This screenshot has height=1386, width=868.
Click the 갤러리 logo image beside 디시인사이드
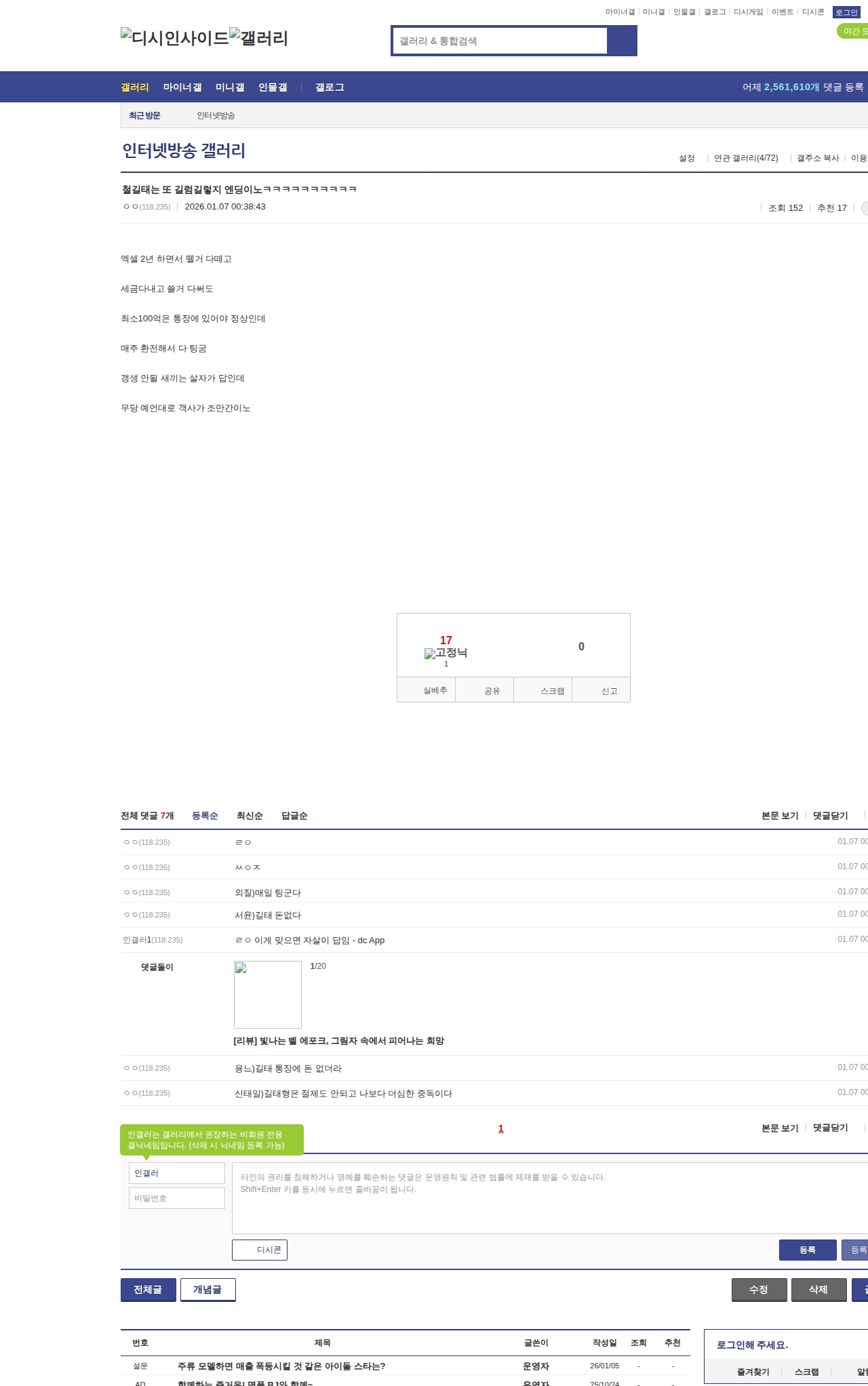[x=258, y=37]
